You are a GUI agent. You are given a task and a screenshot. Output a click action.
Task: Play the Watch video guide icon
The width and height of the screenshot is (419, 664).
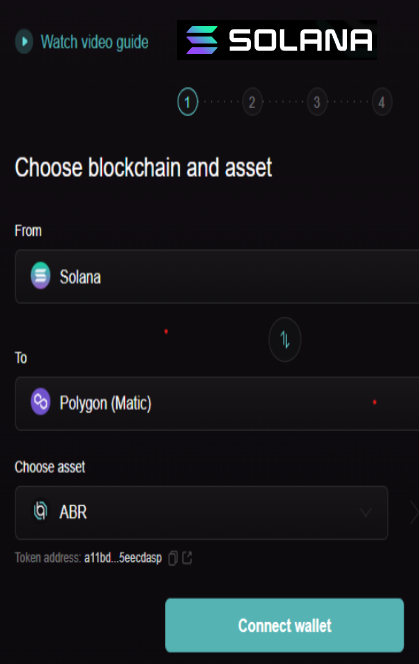coord(24,42)
